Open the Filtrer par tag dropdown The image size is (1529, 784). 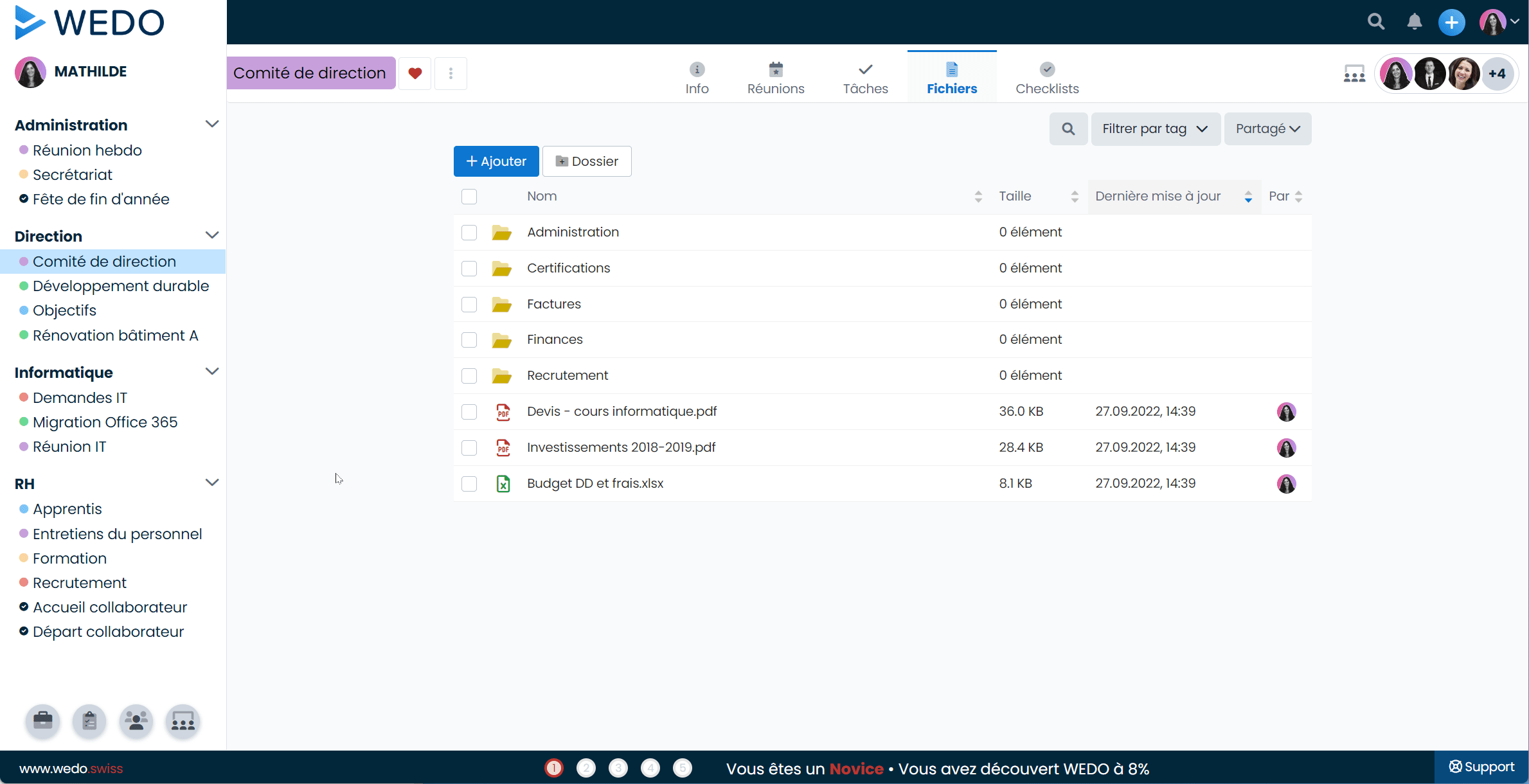click(x=1155, y=129)
